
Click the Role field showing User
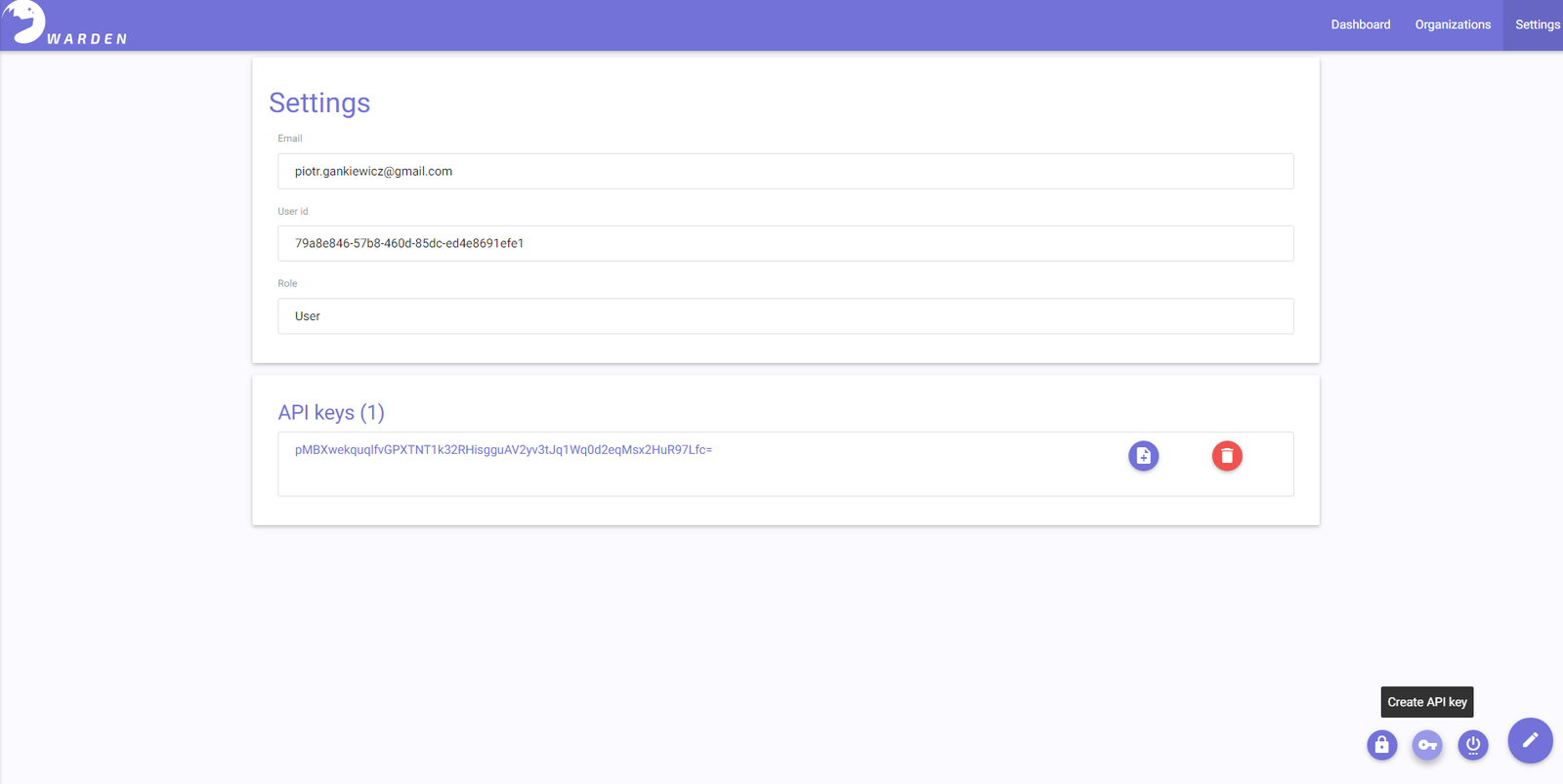pos(785,316)
